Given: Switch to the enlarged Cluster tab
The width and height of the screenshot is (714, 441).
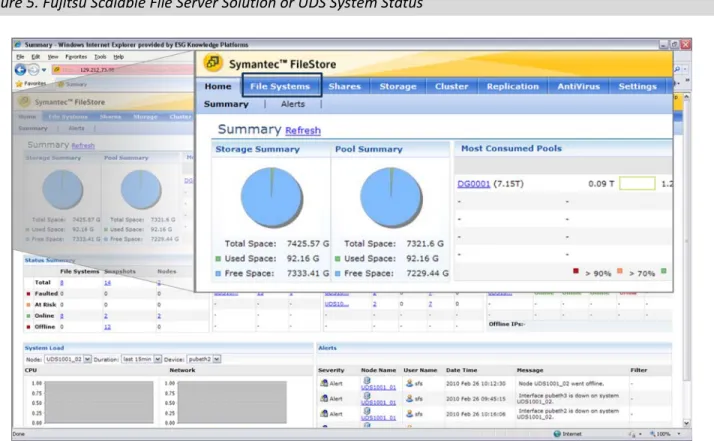Looking at the screenshot, I should [451, 86].
